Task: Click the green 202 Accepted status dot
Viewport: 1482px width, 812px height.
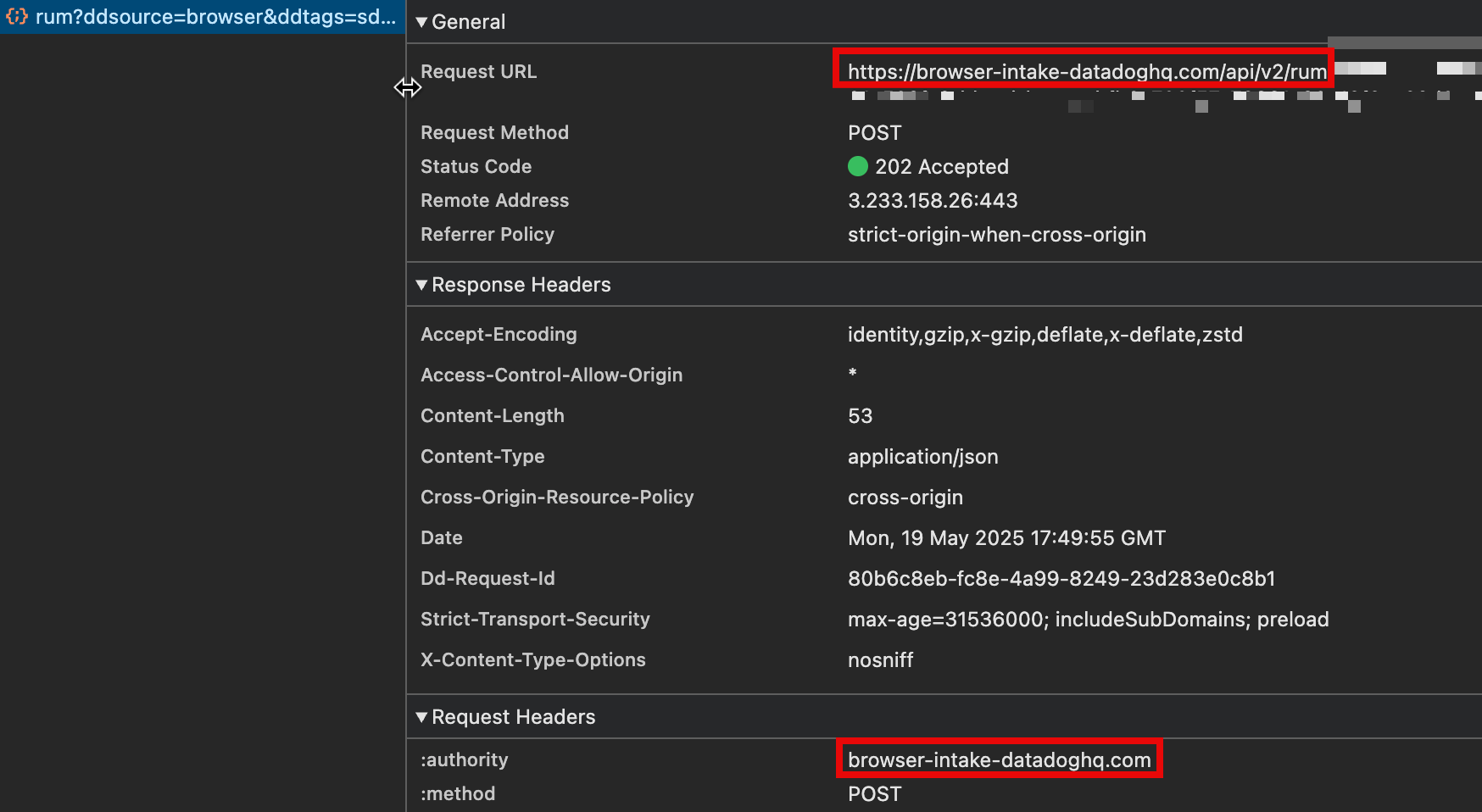Action: tap(858, 167)
